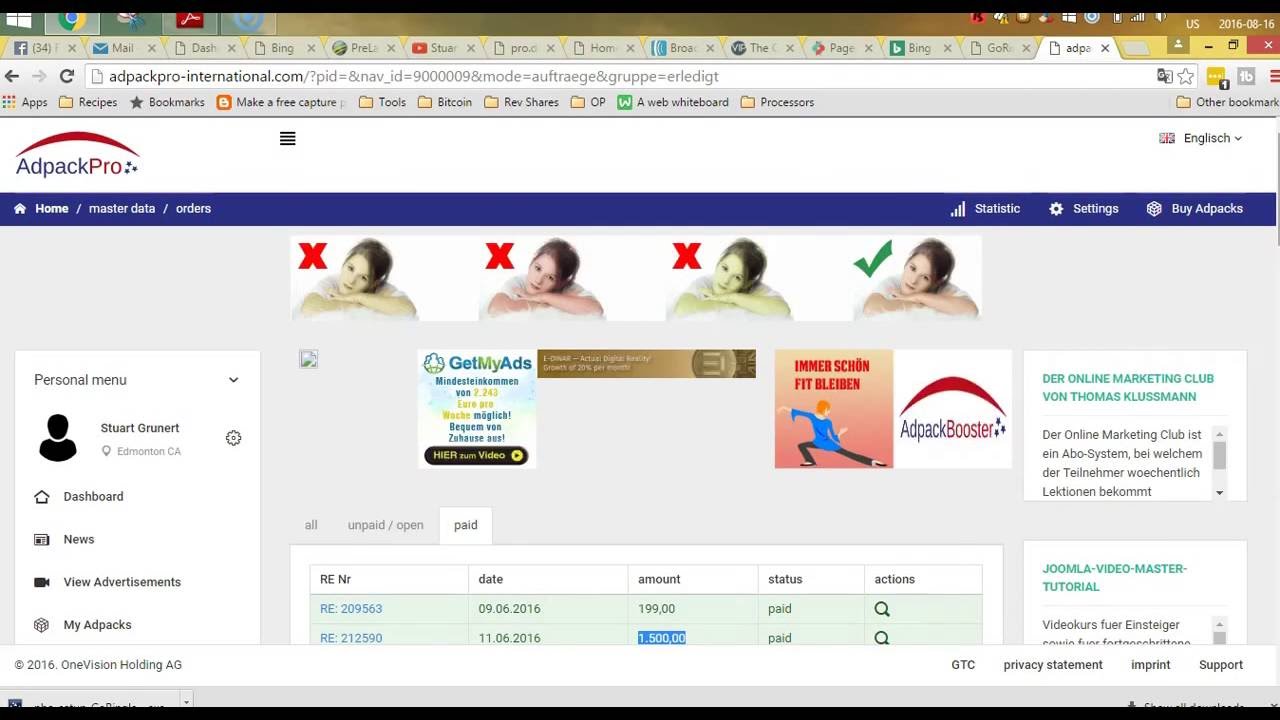Click the Windows Start button

19,19
